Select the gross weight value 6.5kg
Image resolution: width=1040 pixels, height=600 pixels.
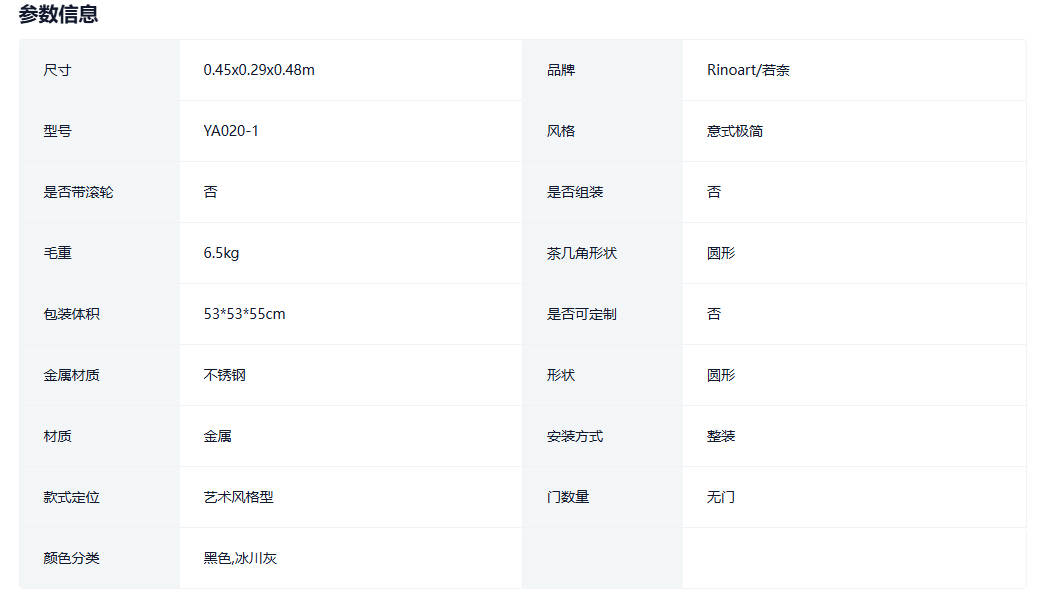[x=221, y=253]
